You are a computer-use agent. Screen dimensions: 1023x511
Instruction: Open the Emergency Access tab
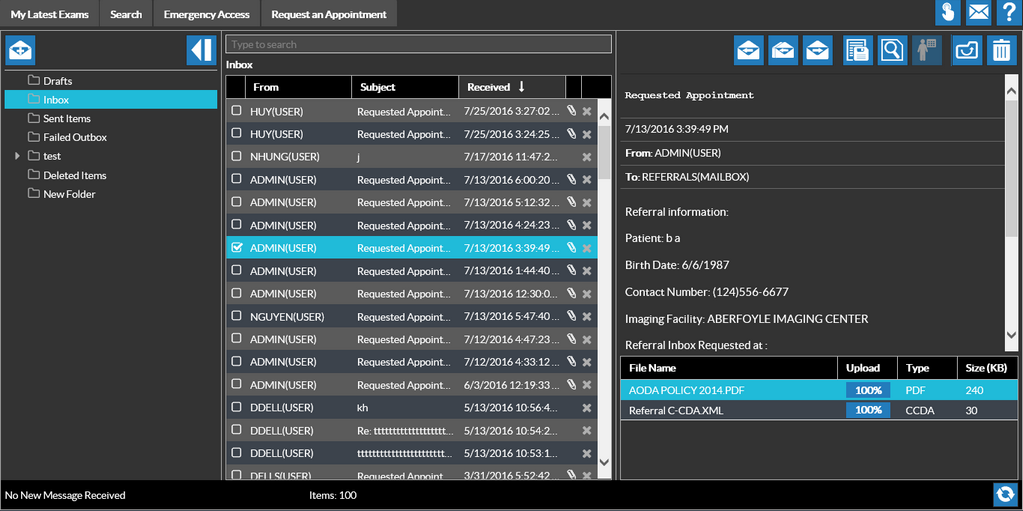coord(206,14)
